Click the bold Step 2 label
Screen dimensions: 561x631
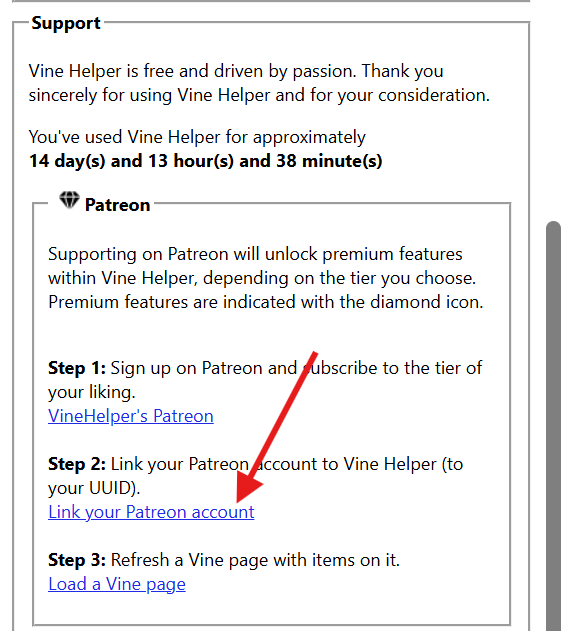pyautogui.click(x=77, y=464)
